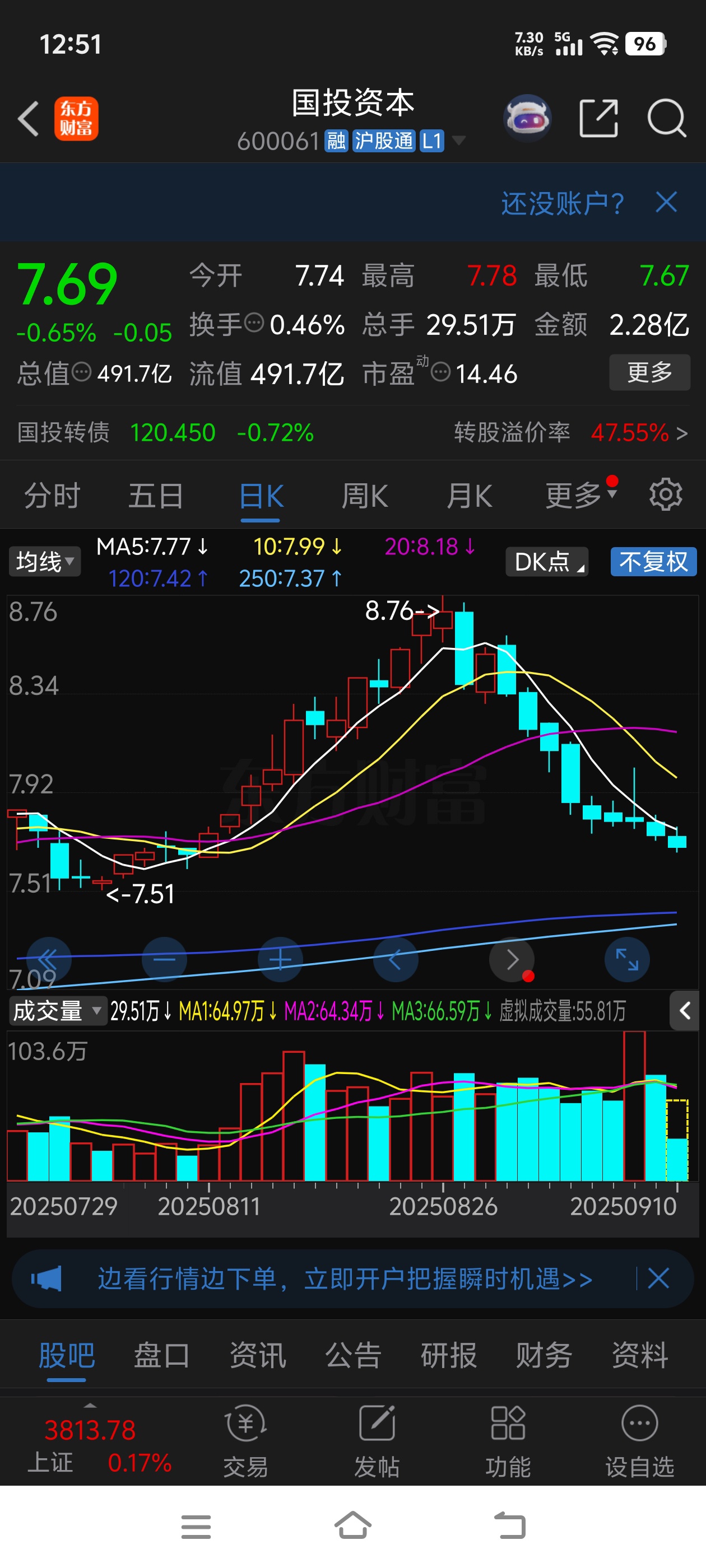The image size is (706, 1568).
Task: Move chart left with left arrow button
Action: 396,959
